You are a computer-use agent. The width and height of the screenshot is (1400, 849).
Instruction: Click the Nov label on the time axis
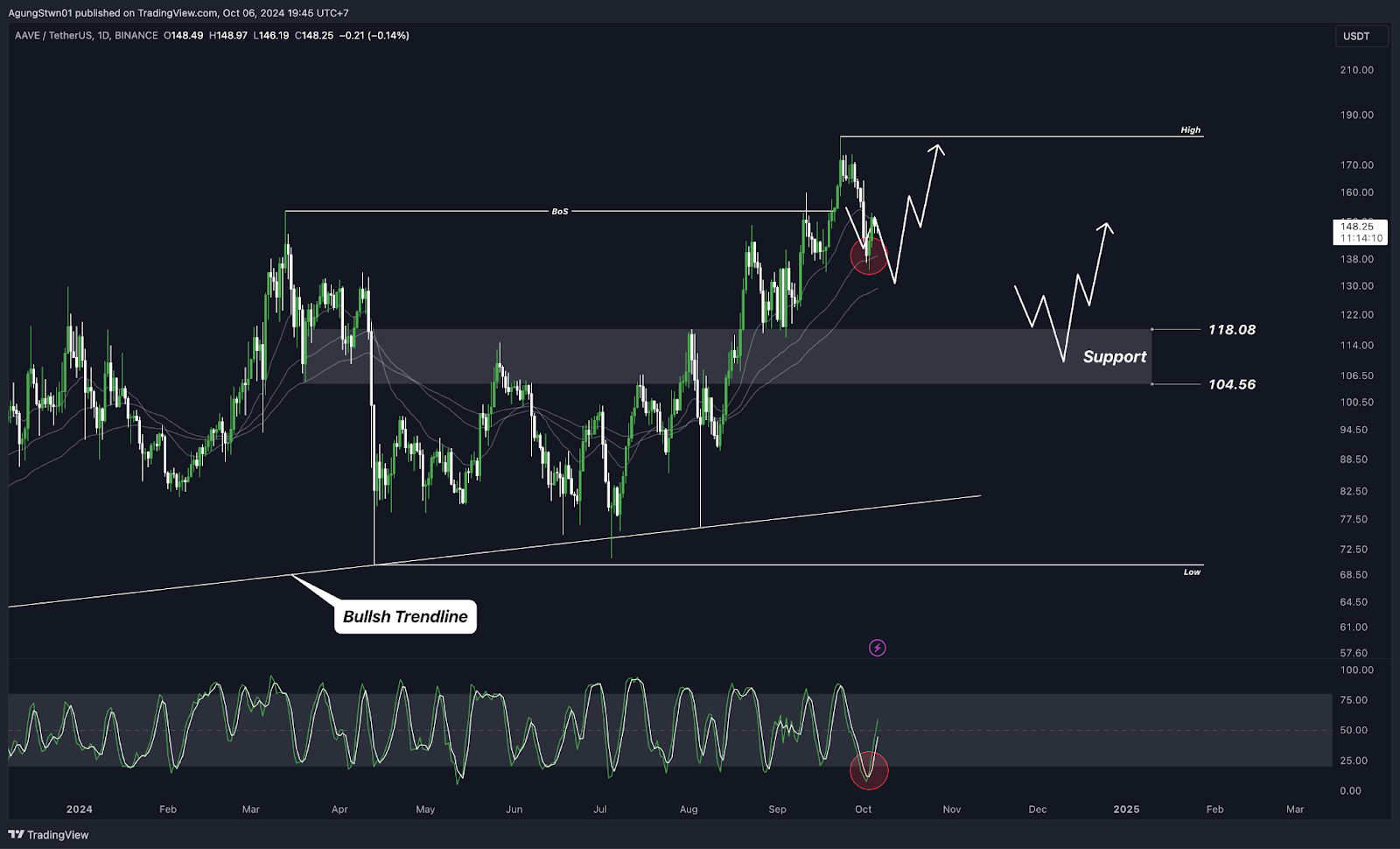point(952,810)
